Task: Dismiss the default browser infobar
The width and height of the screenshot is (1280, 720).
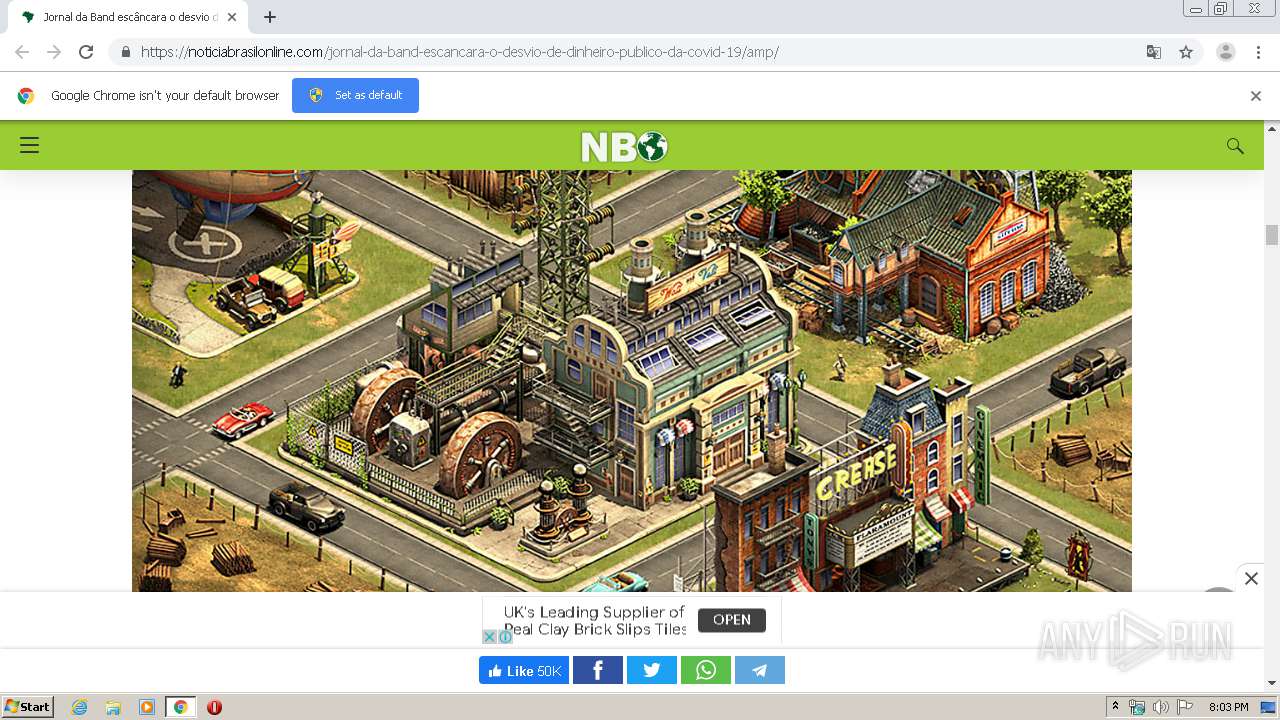Action: pyautogui.click(x=1256, y=96)
